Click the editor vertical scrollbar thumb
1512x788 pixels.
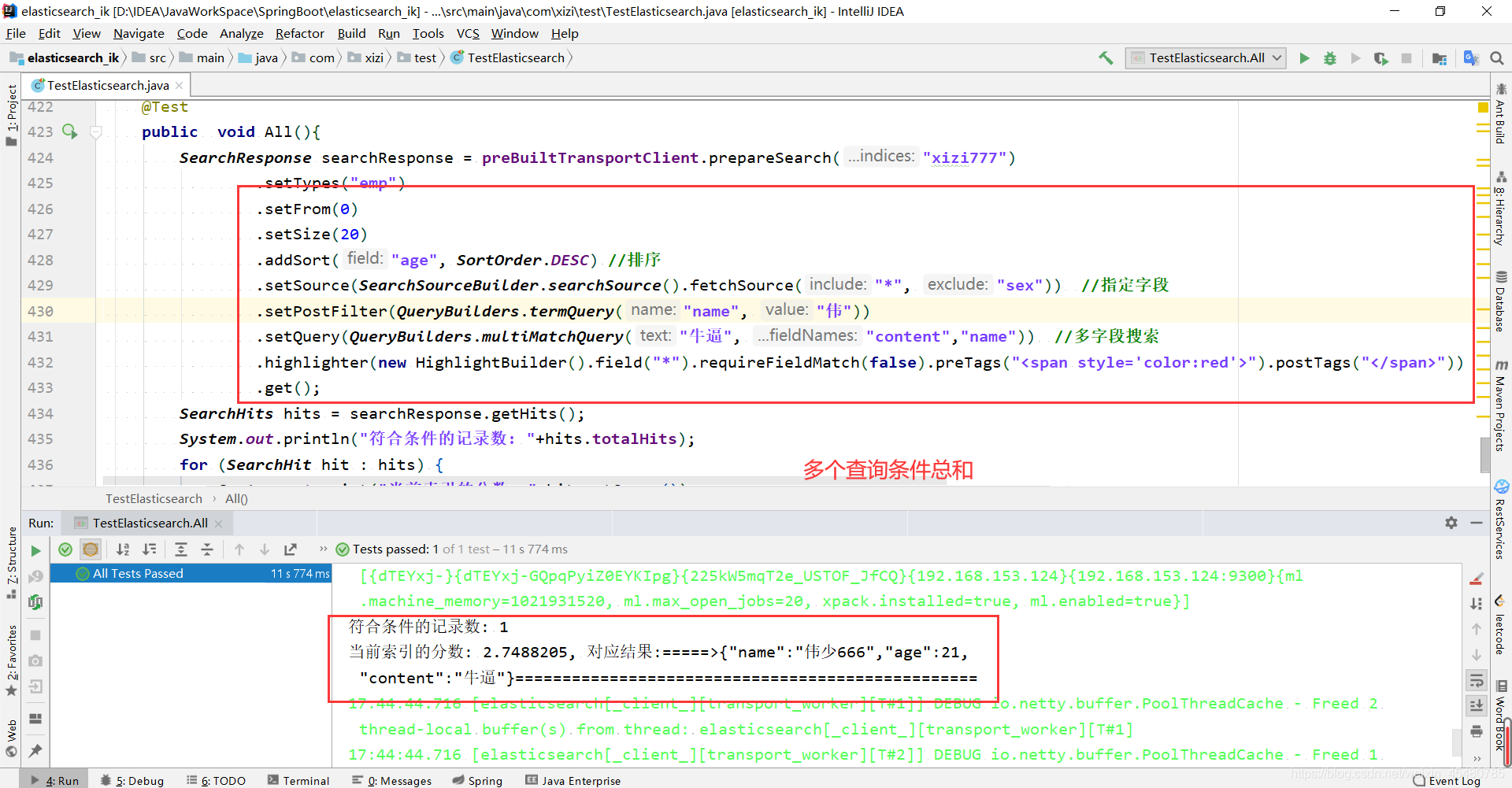pyautogui.click(x=1484, y=454)
